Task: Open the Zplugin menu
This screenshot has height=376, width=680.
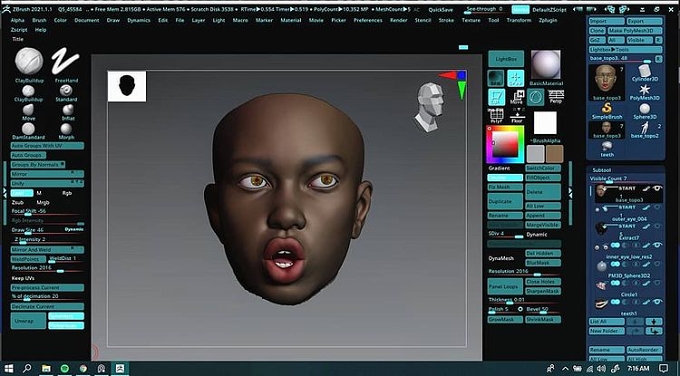Action: tap(548, 20)
